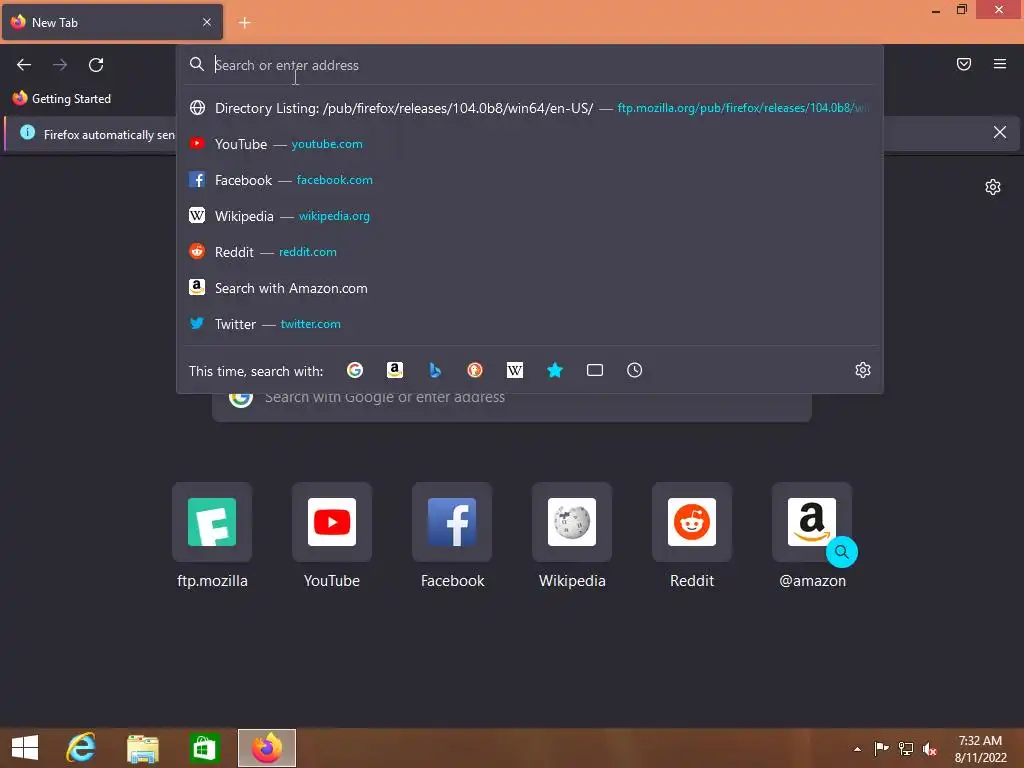Click the magnifier icon in the address bar
The width and height of the screenshot is (1024, 768).
tap(197, 64)
